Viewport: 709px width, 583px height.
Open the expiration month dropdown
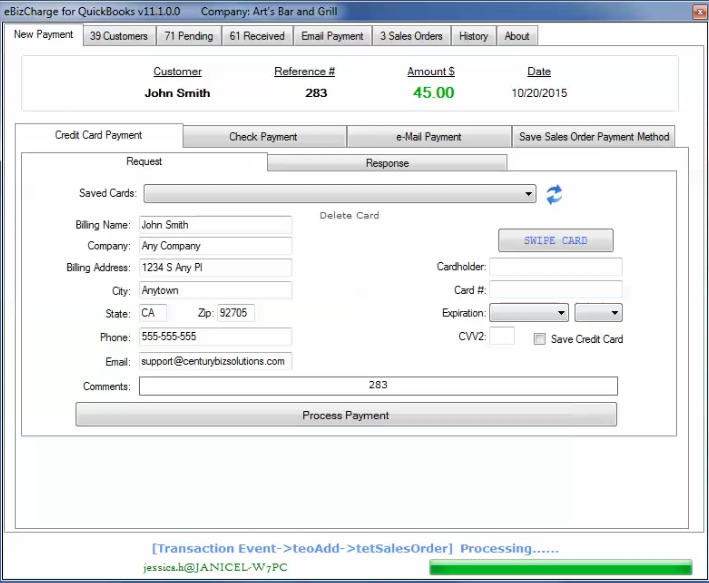(529, 313)
